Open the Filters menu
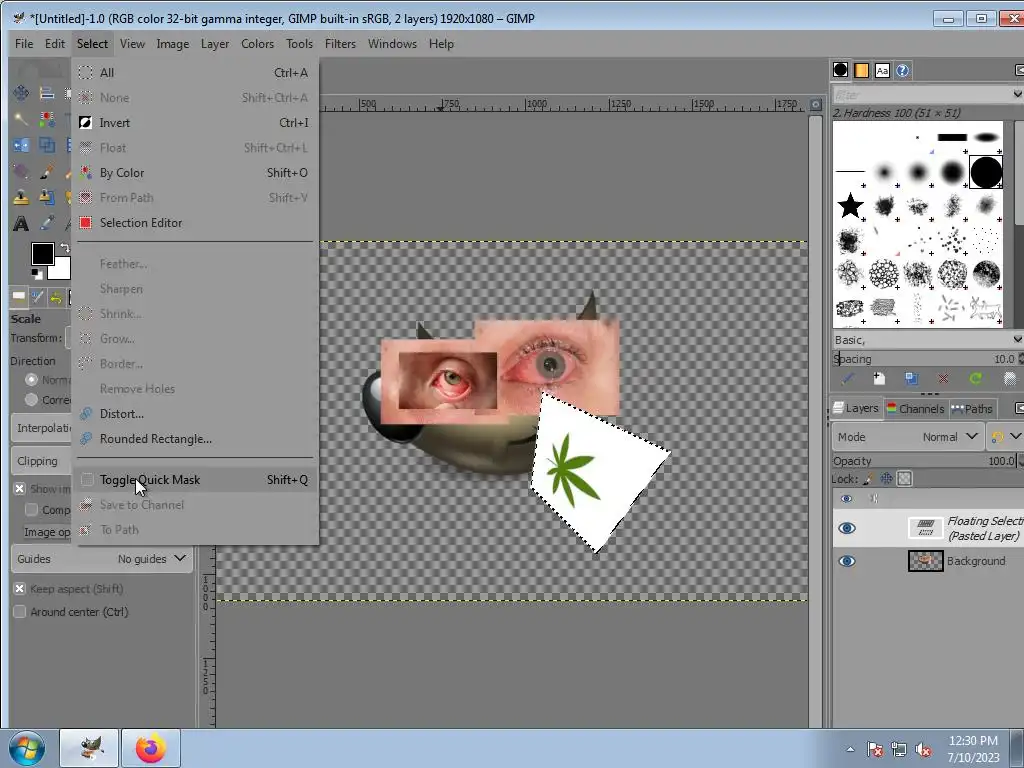Viewport: 1024px width, 768px height. [340, 44]
